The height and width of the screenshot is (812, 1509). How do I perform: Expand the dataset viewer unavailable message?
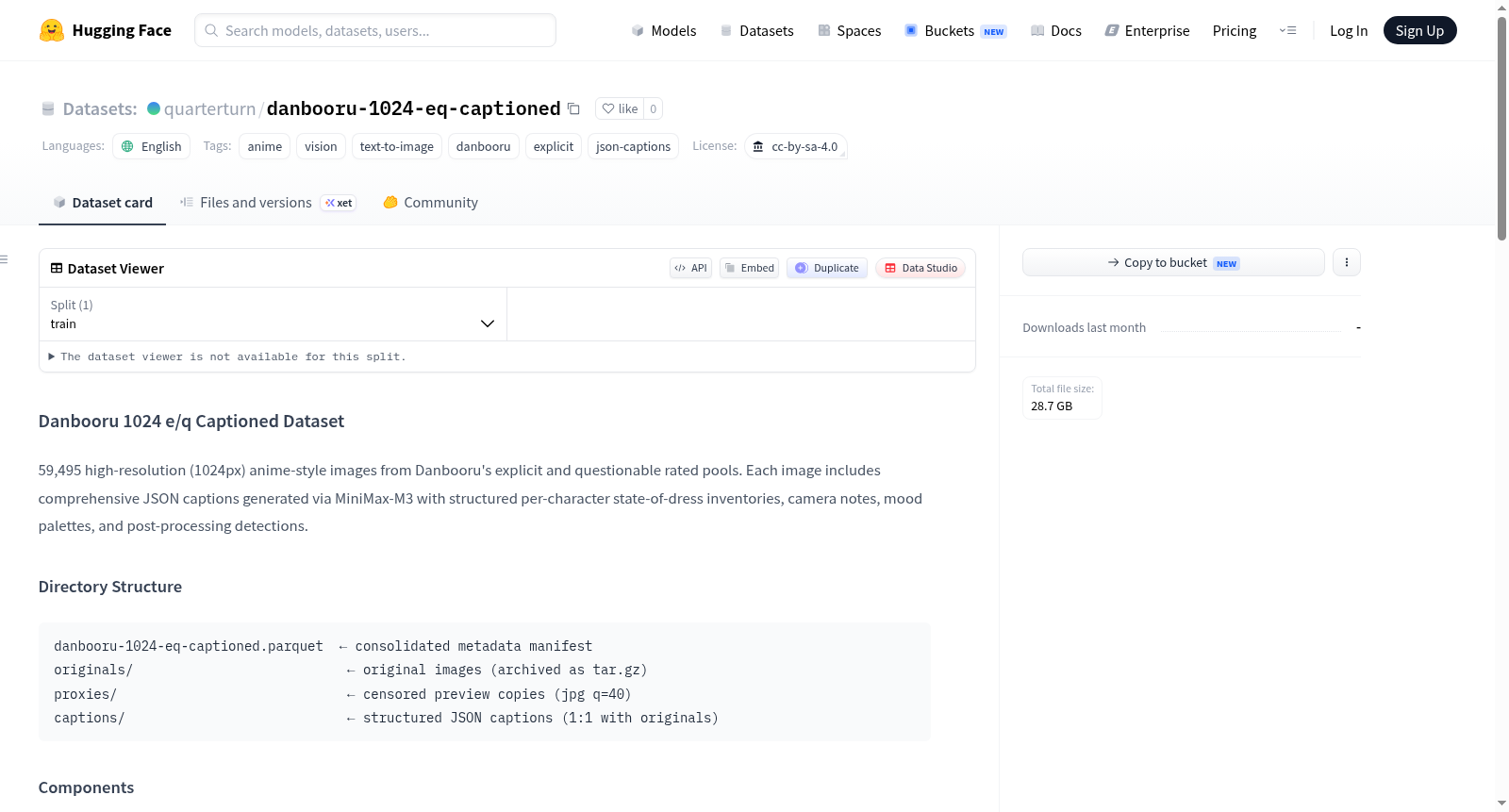(x=227, y=356)
